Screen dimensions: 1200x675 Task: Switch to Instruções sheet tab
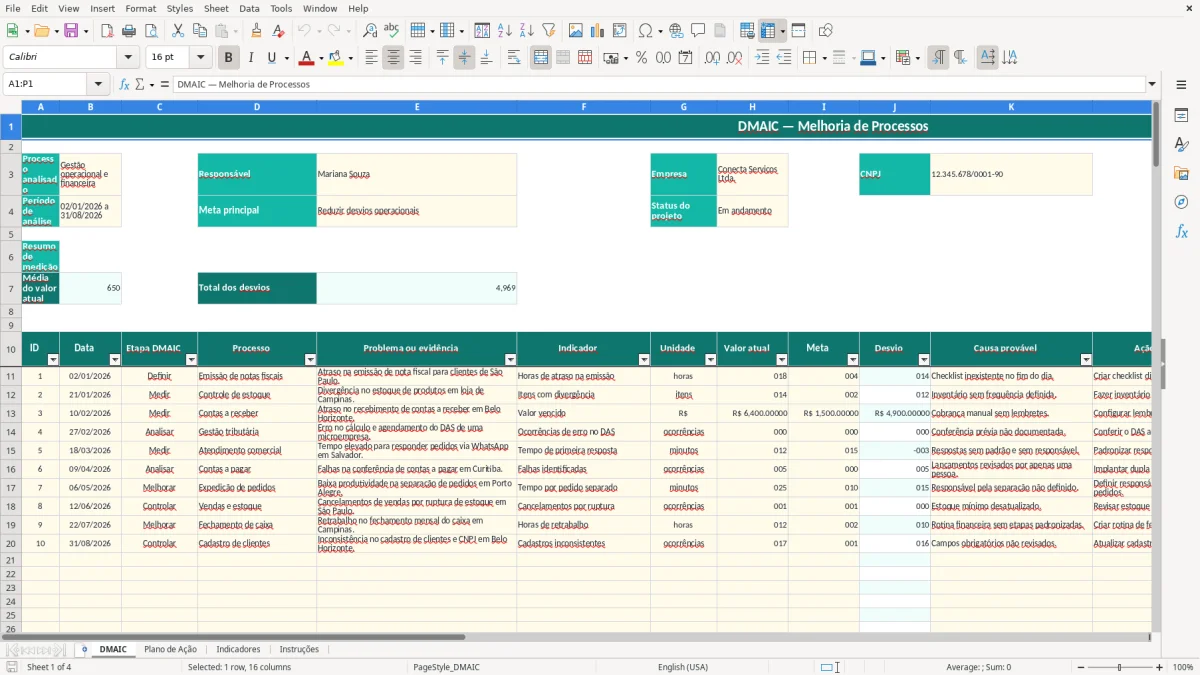tap(299, 650)
